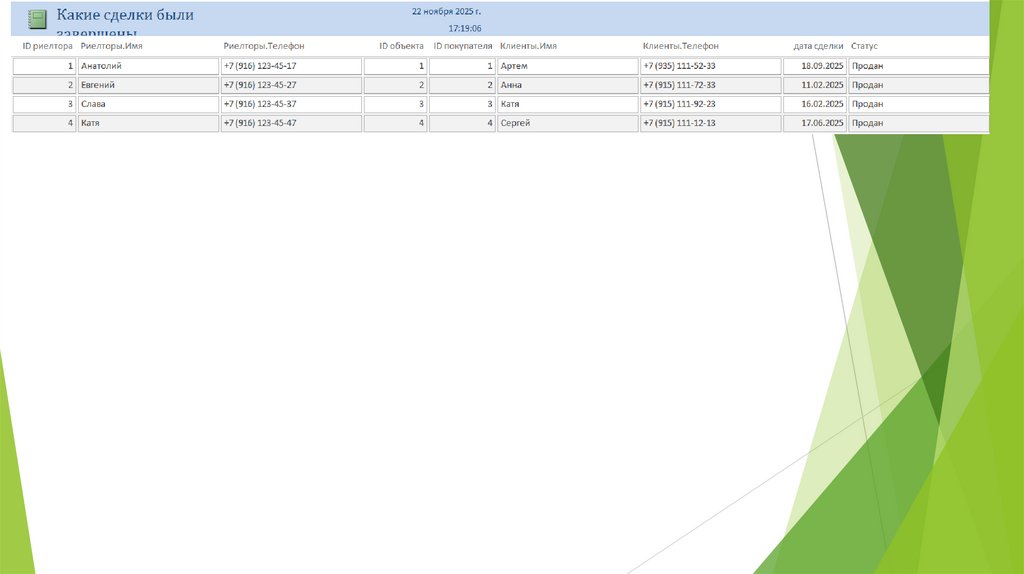
Task: Click status 'Продан' in Евгений's row
Action: (x=919, y=85)
